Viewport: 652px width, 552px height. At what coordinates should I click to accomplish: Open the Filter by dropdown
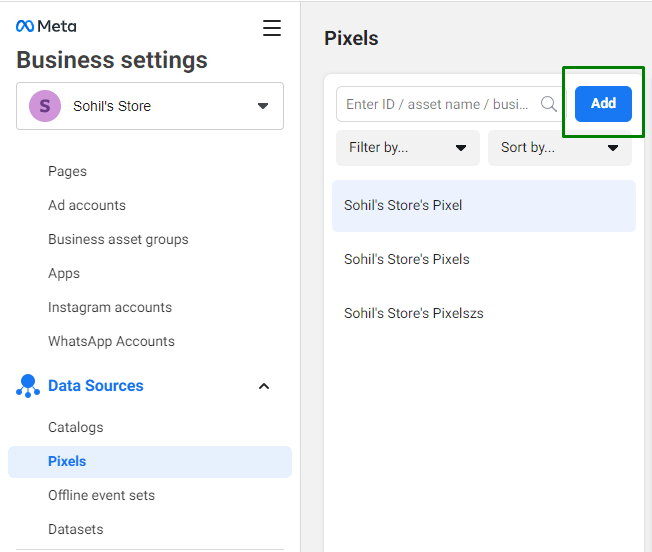coord(408,148)
